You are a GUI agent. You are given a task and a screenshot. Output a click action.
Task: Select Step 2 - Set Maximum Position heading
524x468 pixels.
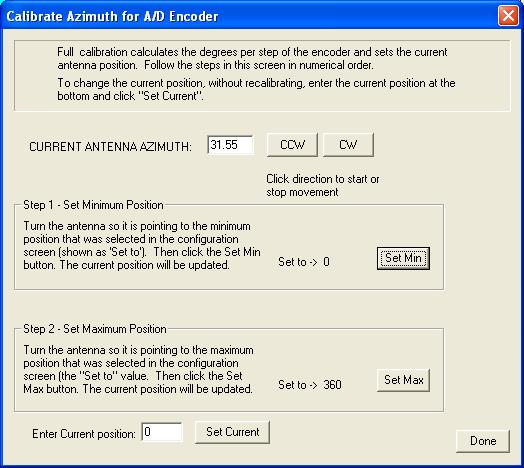[x=95, y=329]
